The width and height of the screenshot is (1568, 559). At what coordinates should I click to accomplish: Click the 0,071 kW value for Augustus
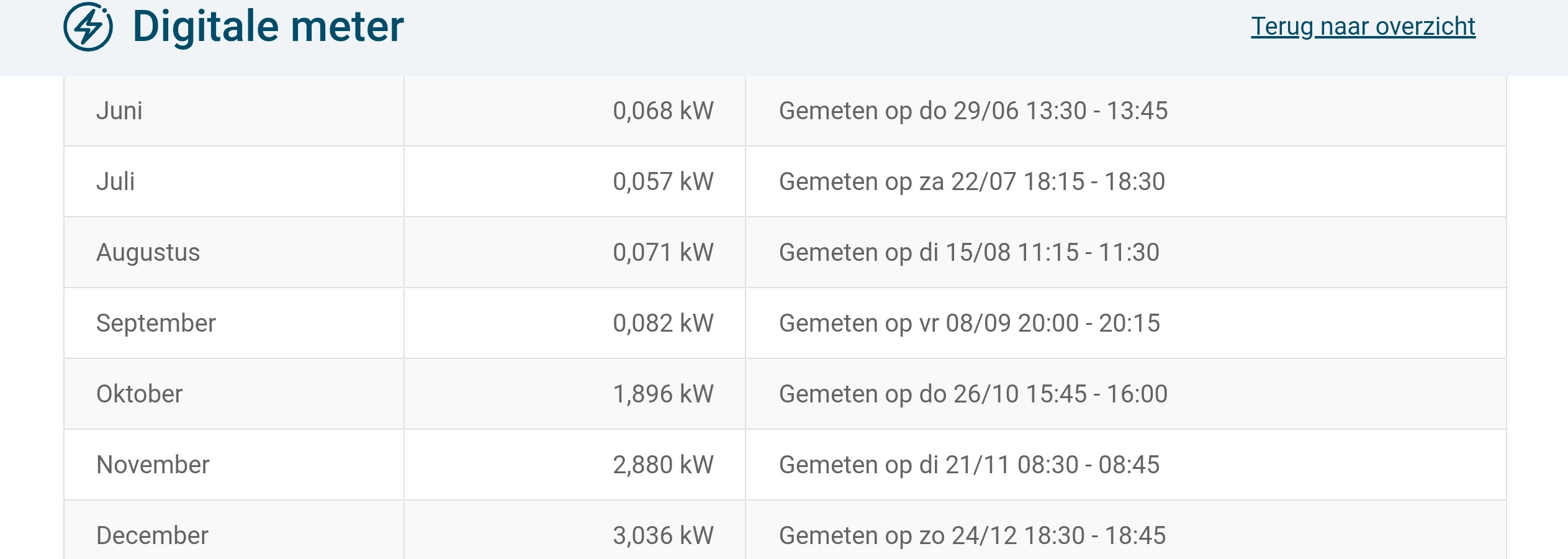[x=663, y=253]
